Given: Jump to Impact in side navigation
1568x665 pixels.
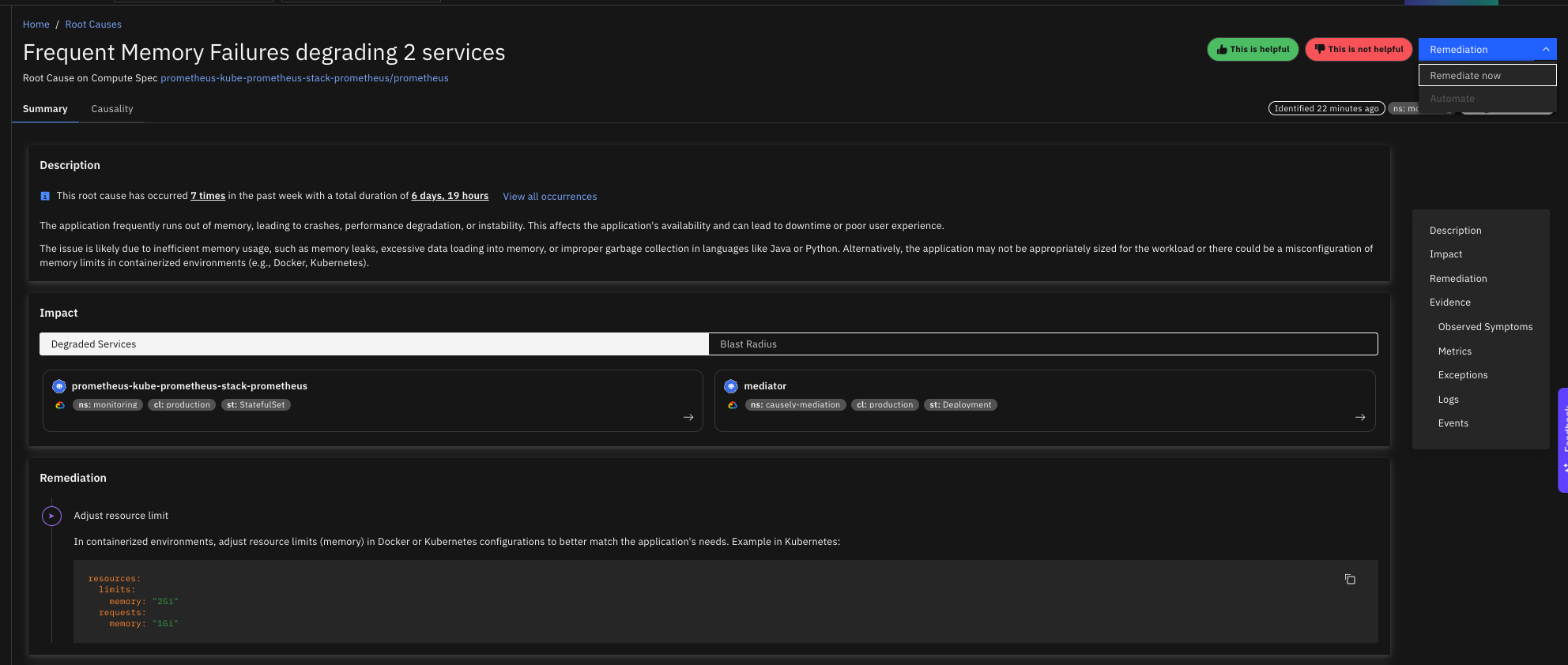Looking at the screenshot, I should pos(1446,254).
